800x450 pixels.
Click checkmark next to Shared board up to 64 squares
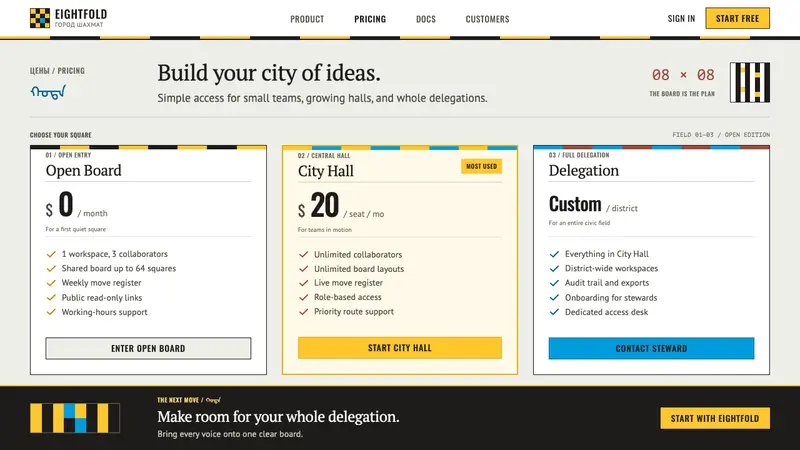click(x=51, y=268)
